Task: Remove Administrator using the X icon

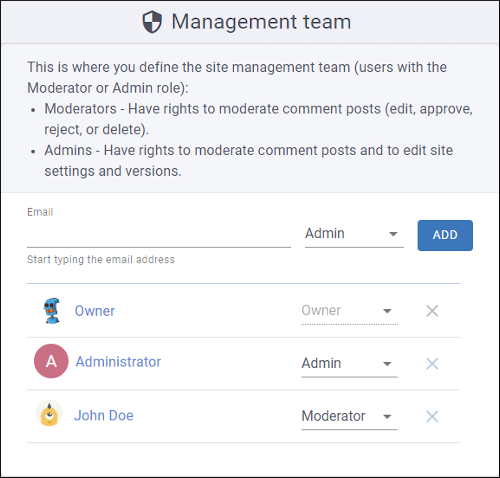Action: [x=432, y=364]
